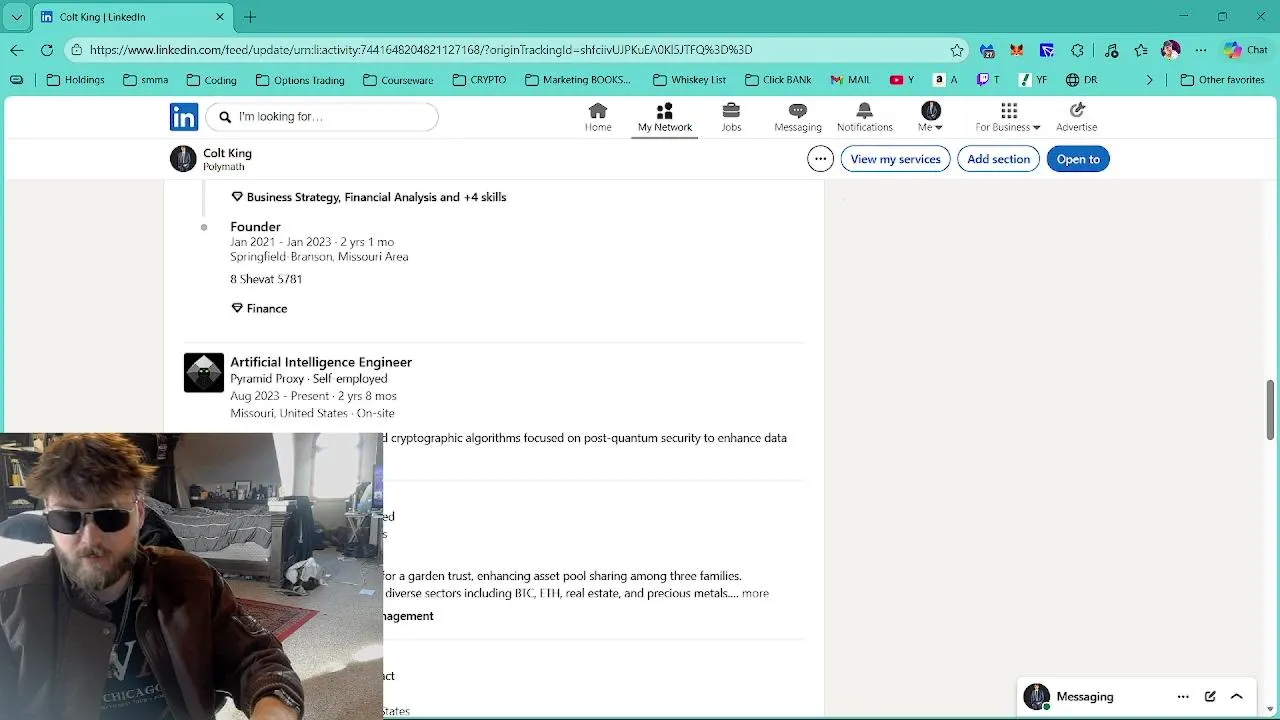Open the tab search dropdown arrow
1280x720 pixels.
16,17
